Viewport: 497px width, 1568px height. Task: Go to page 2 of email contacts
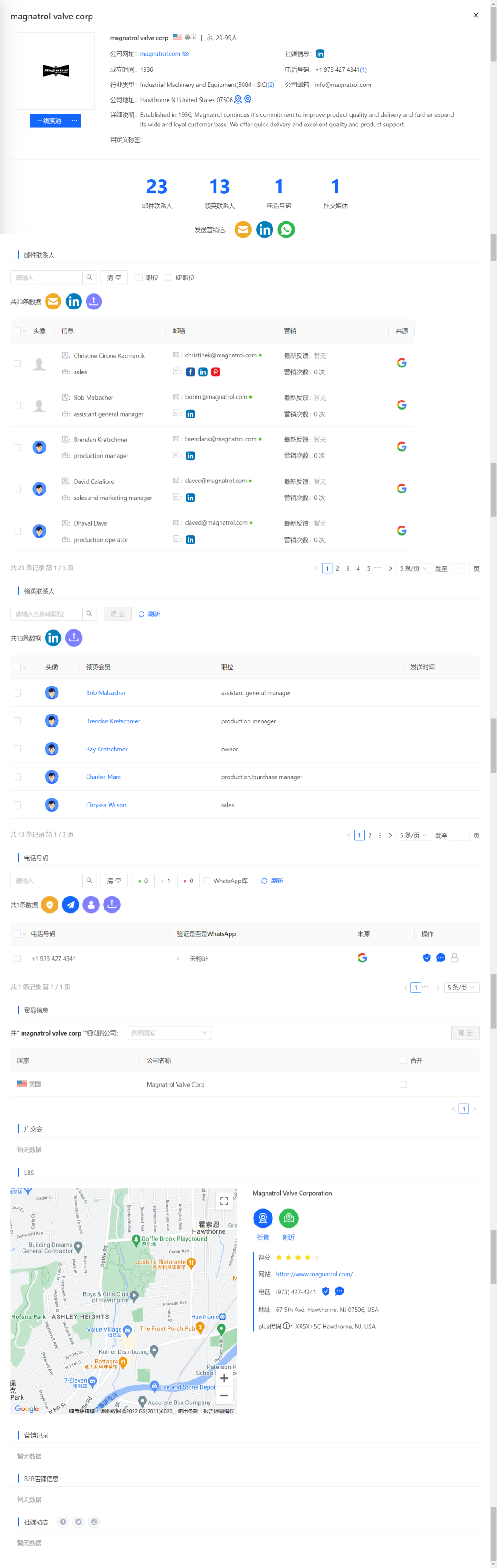(x=337, y=568)
